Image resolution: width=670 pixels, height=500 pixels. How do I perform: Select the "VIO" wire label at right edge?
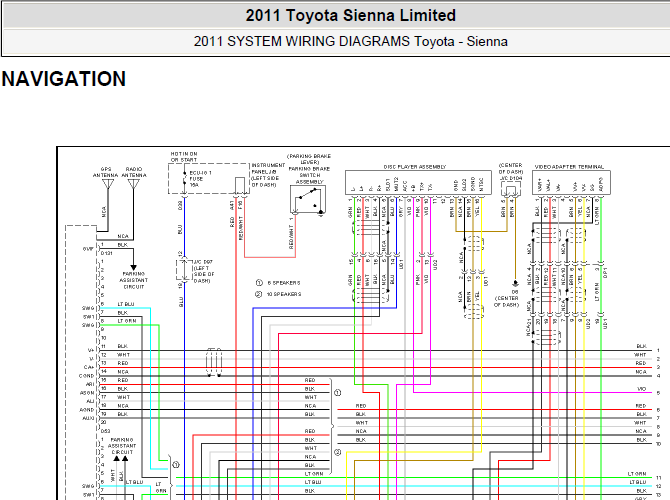[x=641, y=389]
